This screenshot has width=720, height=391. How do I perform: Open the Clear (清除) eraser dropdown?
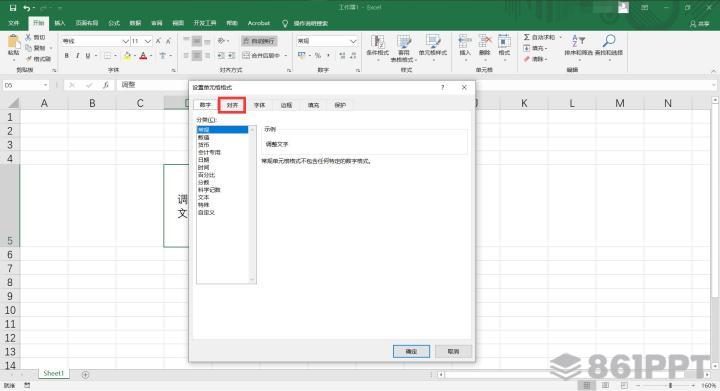[x=535, y=59]
